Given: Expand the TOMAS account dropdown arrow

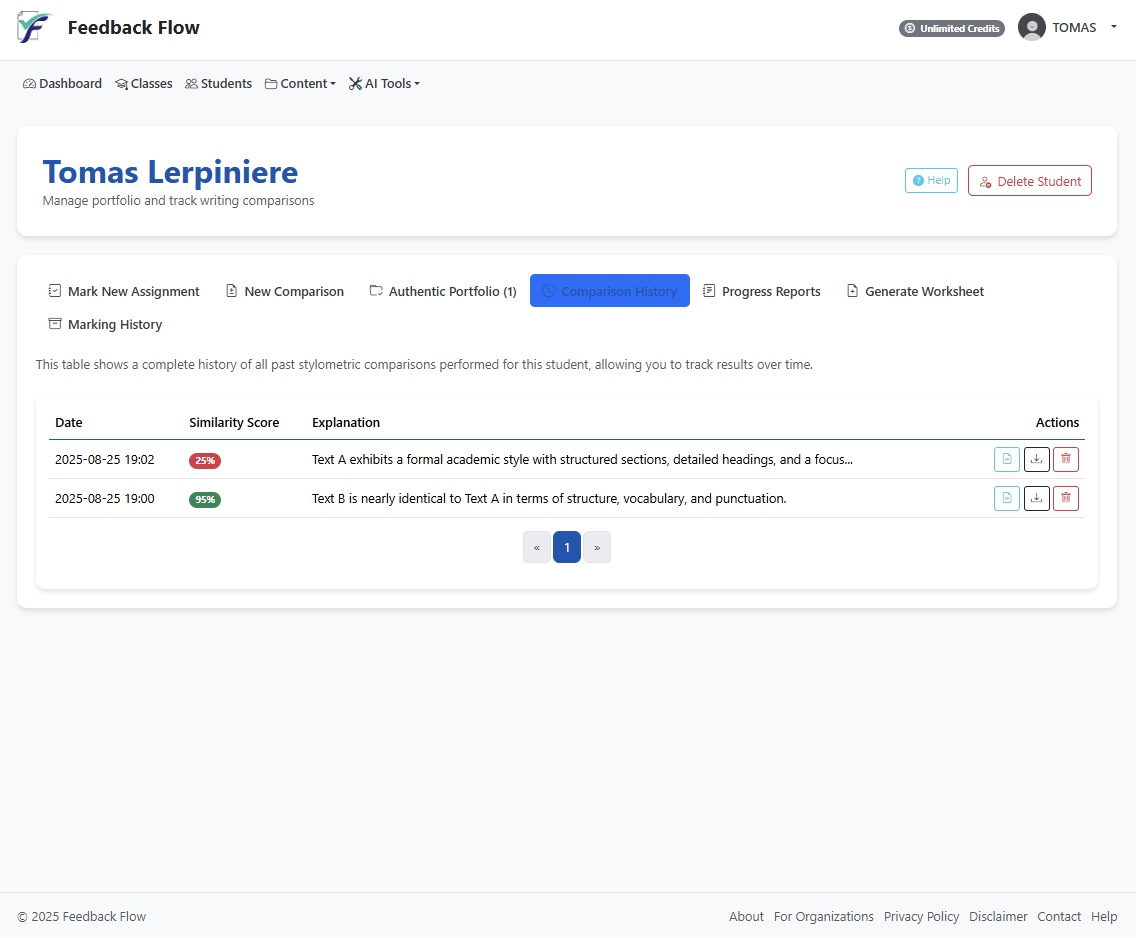Looking at the screenshot, I should [1113, 27].
